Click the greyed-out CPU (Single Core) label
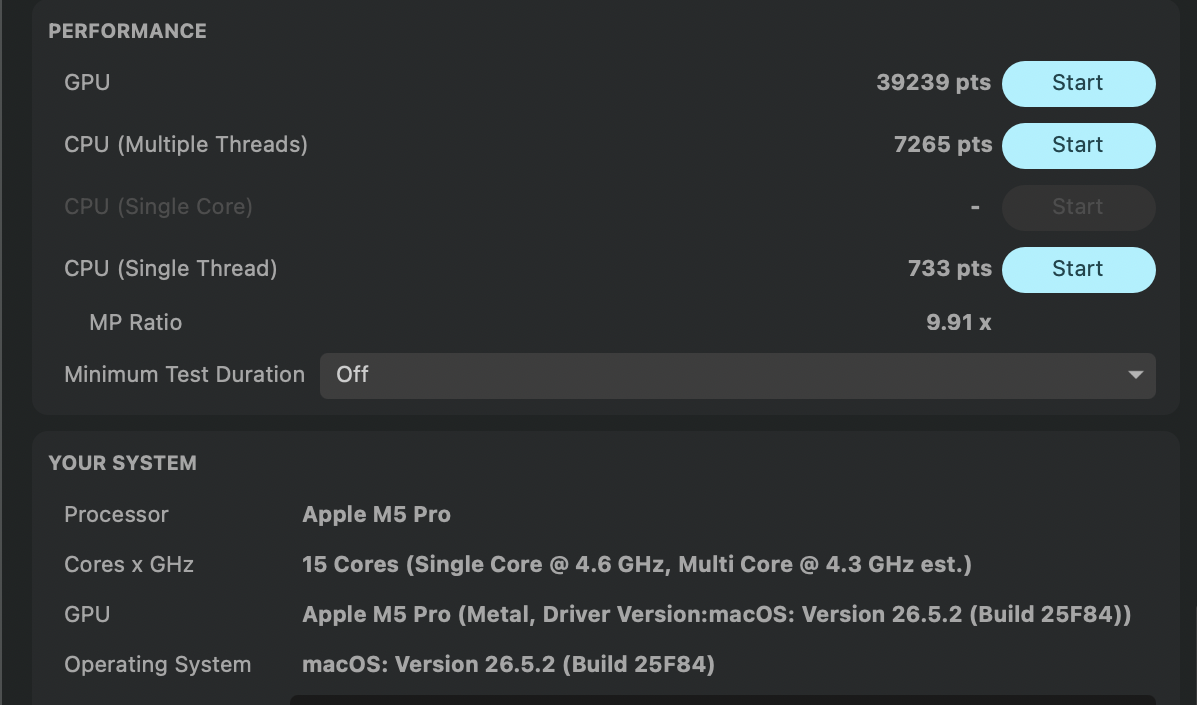Image resolution: width=1197 pixels, height=705 pixels. (158, 207)
